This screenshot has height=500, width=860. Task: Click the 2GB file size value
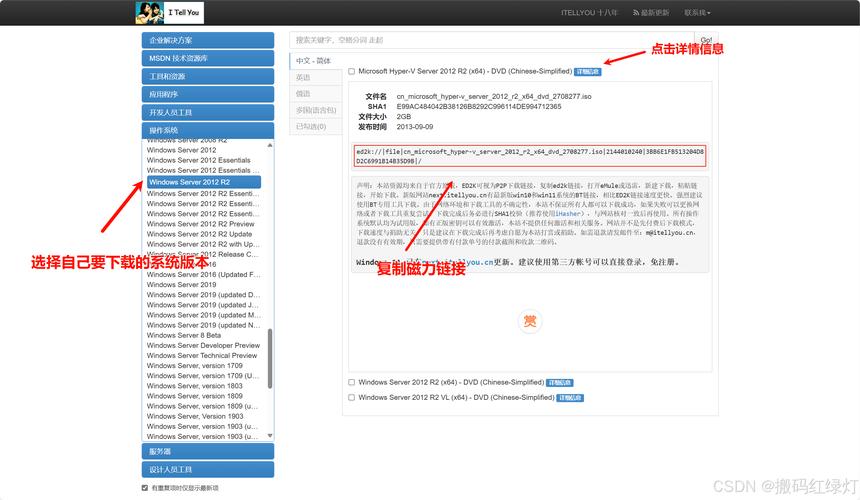(404, 117)
